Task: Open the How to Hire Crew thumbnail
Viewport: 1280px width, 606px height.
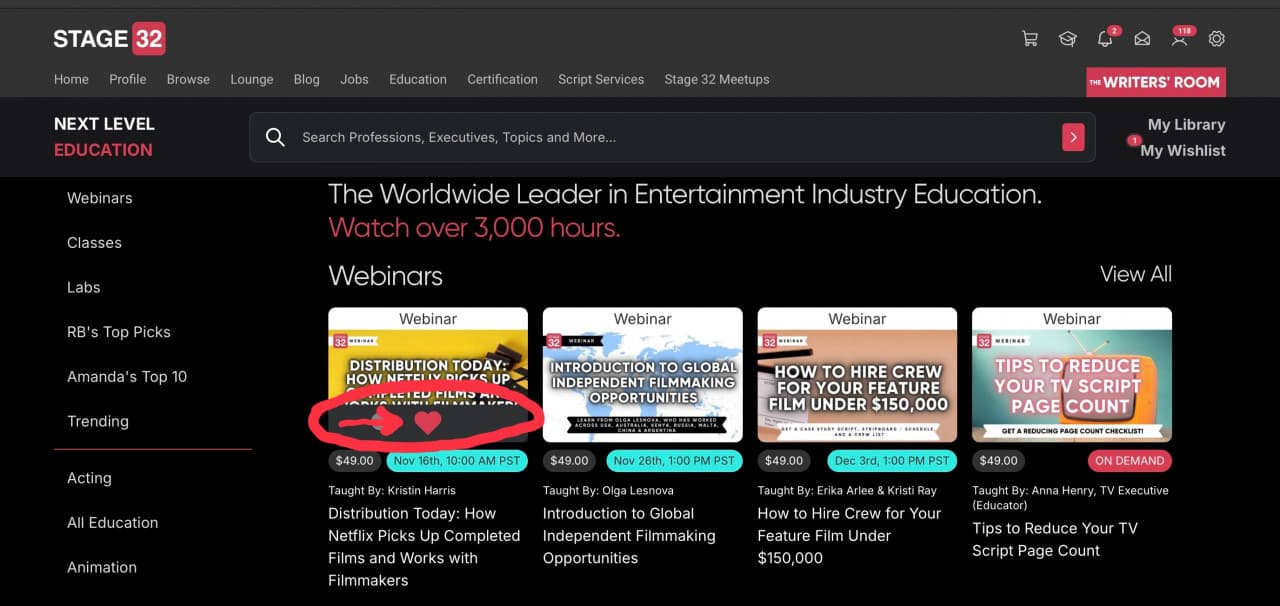Action: tap(857, 375)
